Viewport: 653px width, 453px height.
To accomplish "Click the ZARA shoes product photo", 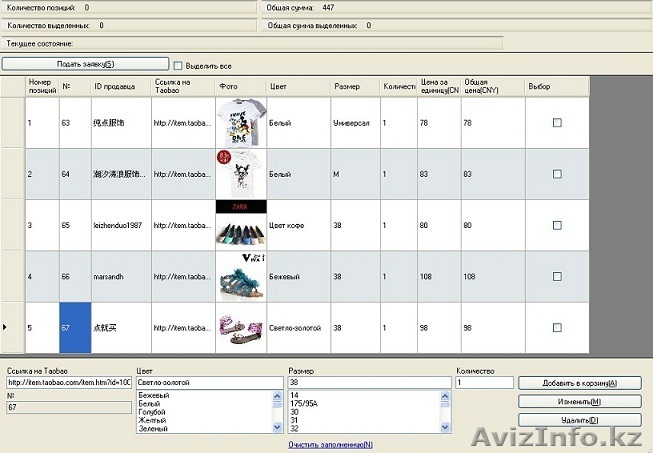I will 240,225.
